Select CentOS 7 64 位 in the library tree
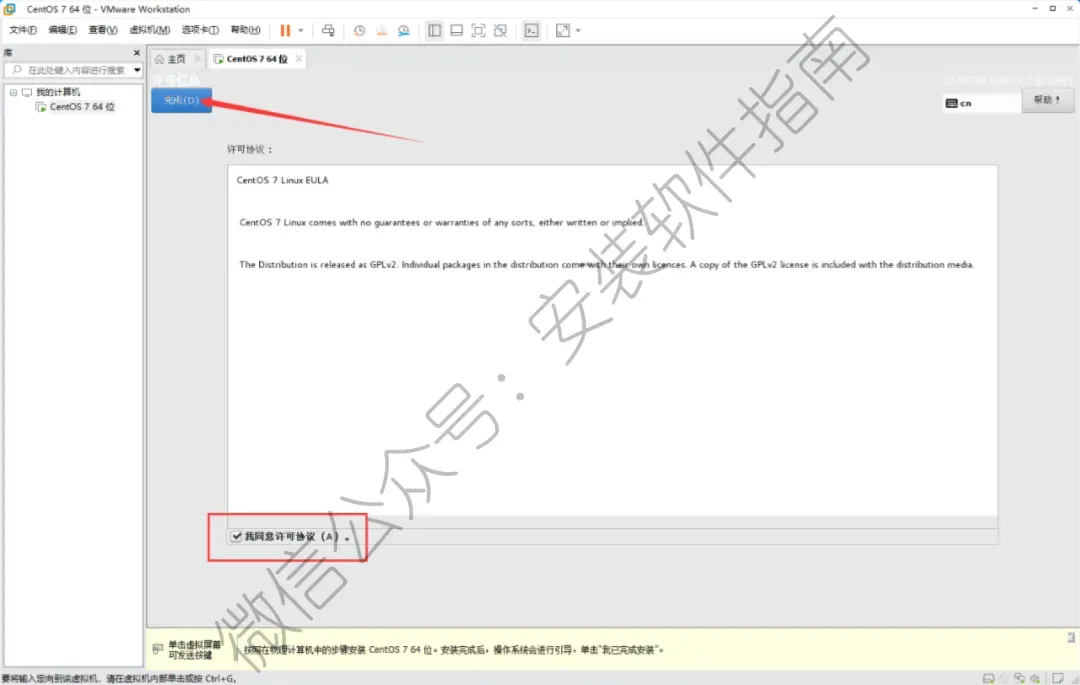Screen dimensions: 1080x685 click(x=82, y=107)
